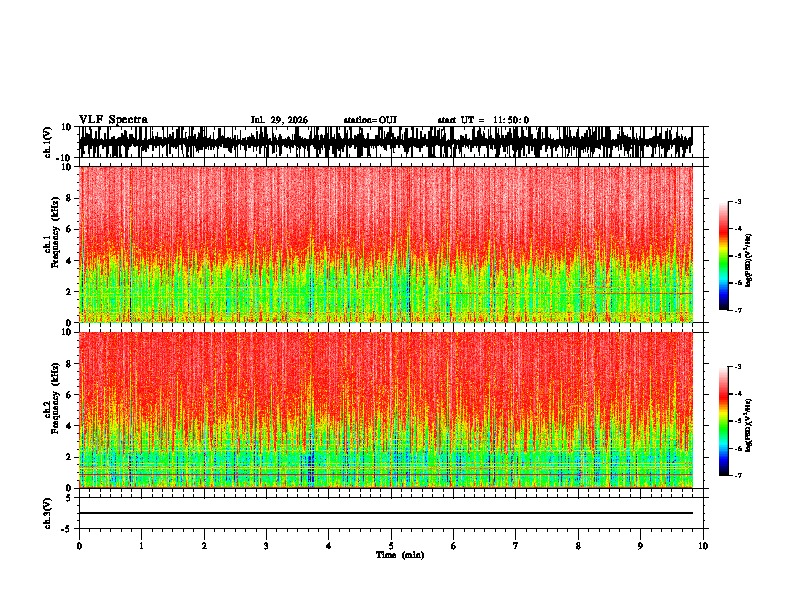Click the flat ch.3 voltage trace line
This screenshot has width=792, height=612.
click(x=386, y=513)
